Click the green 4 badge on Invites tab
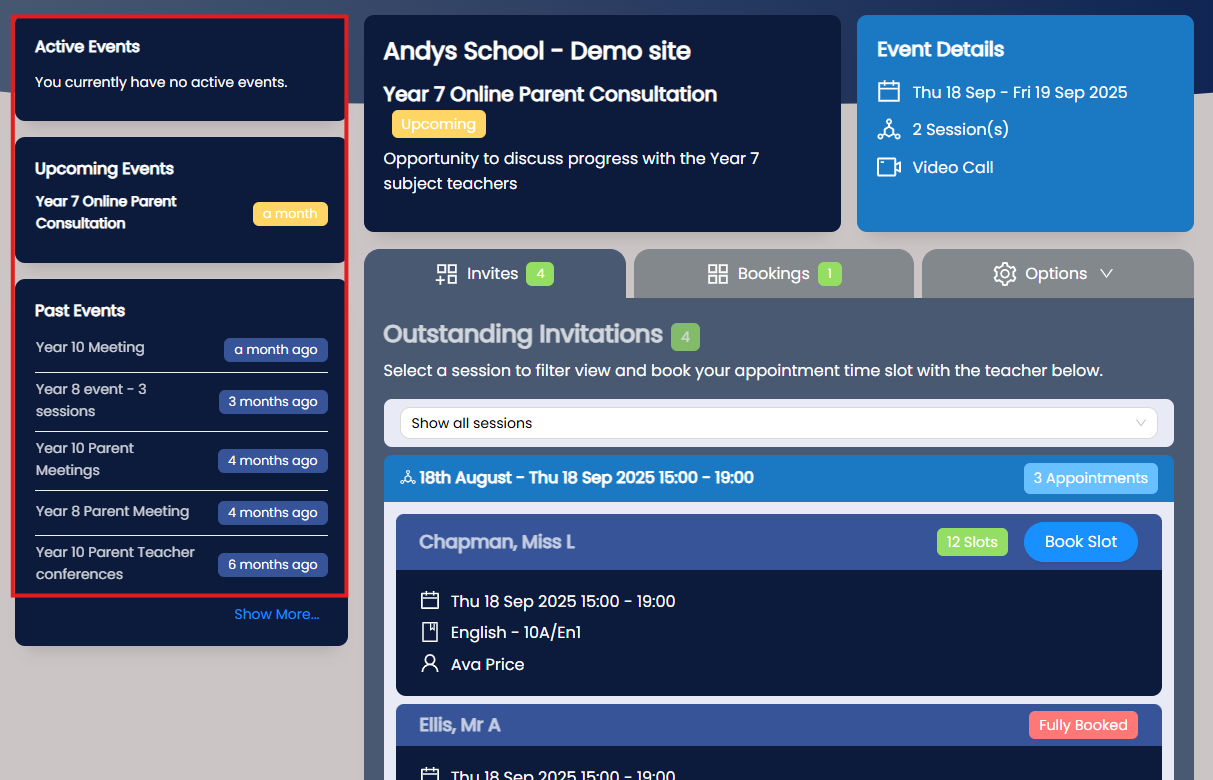1213x780 pixels. tap(540, 274)
